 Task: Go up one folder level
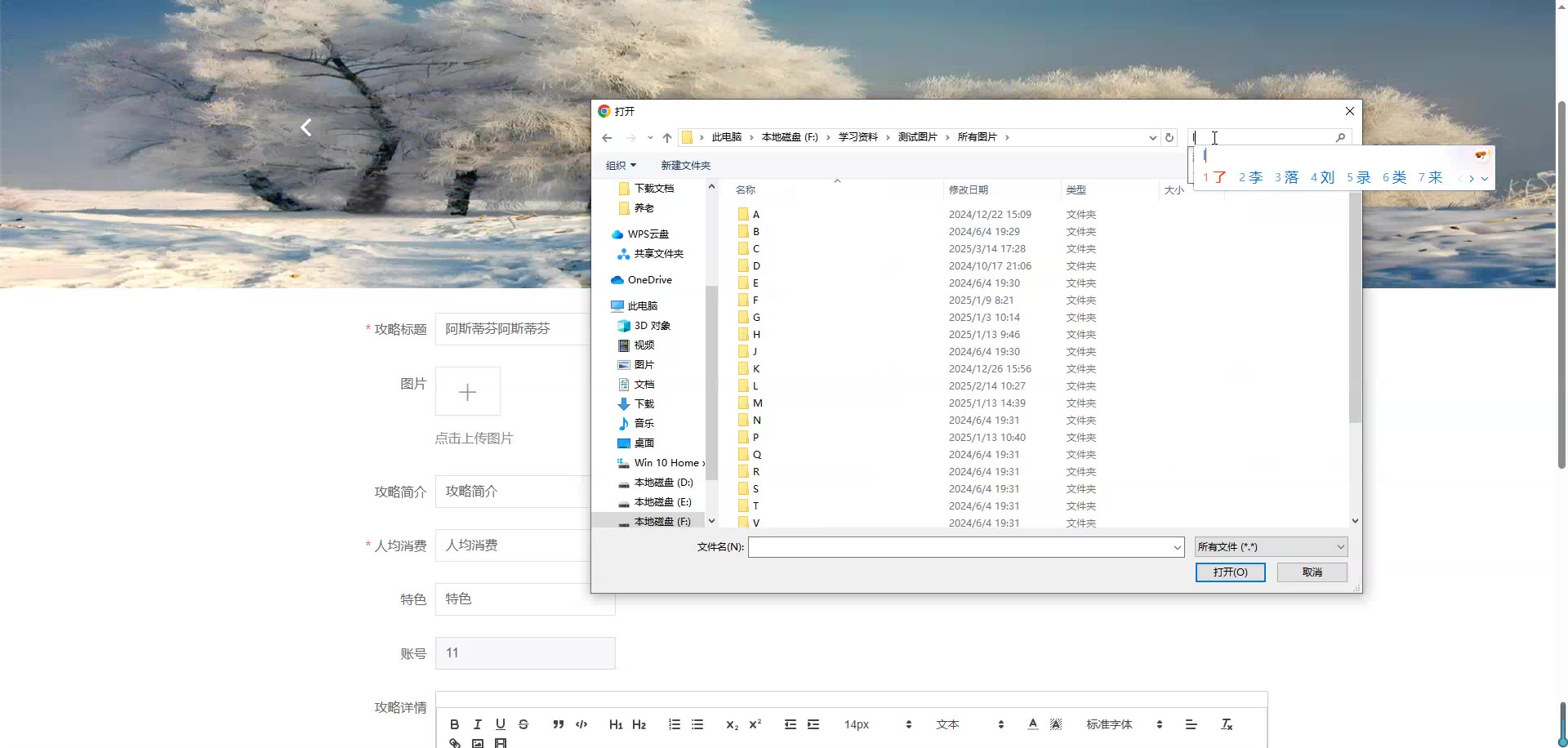click(x=667, y=138)
